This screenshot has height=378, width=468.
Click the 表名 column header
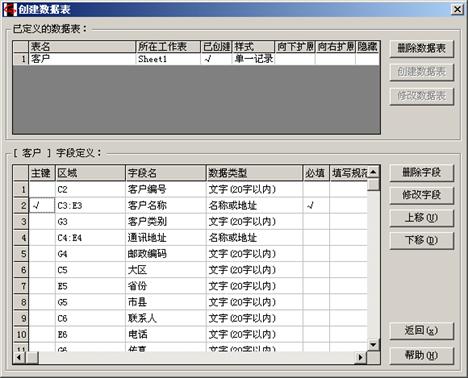pos(82,47)
